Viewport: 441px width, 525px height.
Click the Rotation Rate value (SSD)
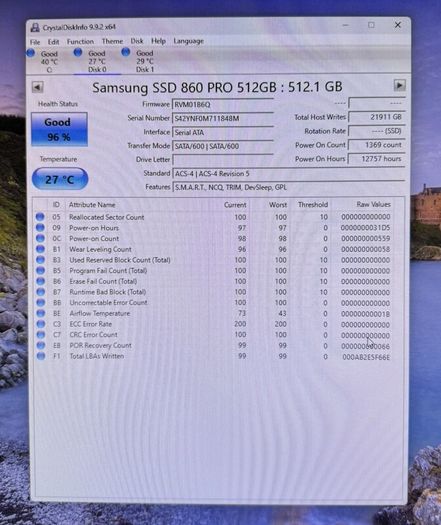377,131
